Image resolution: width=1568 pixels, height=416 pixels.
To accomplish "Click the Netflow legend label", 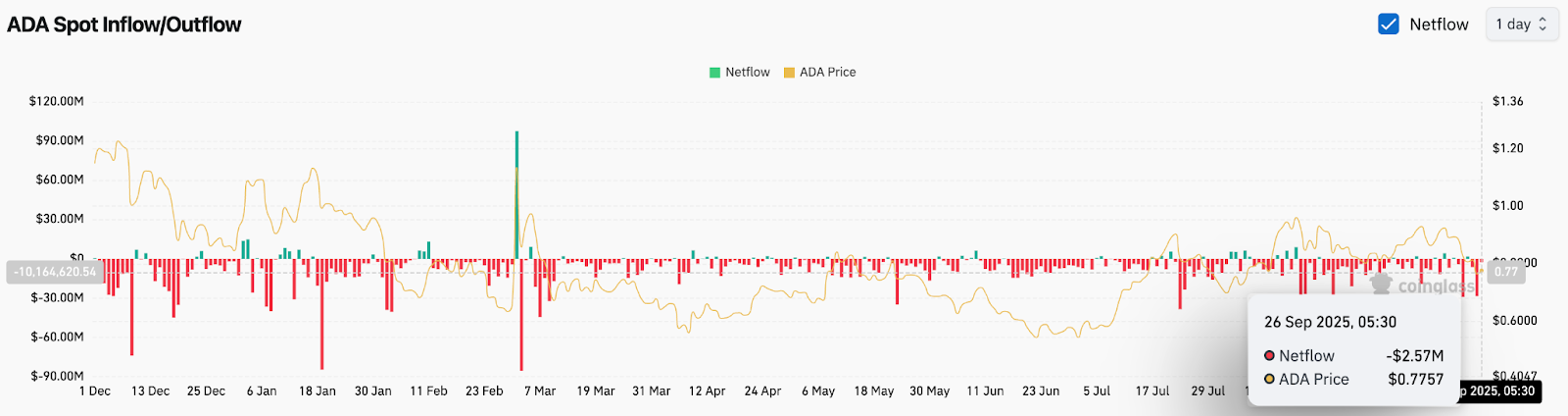I will (x=748, y=73).
